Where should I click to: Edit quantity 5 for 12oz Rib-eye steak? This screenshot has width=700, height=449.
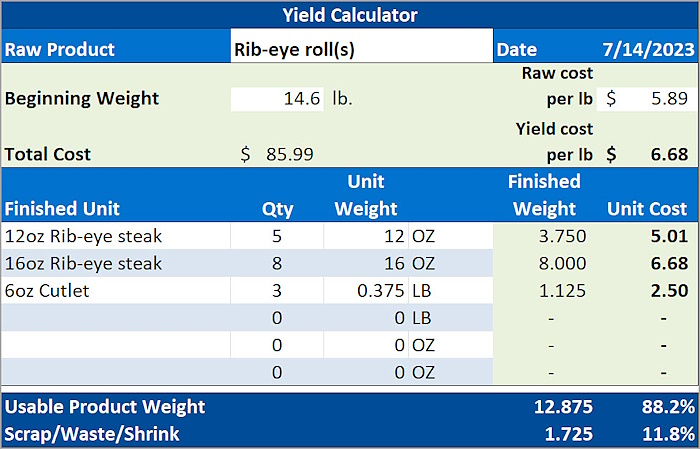pos(277,236)
